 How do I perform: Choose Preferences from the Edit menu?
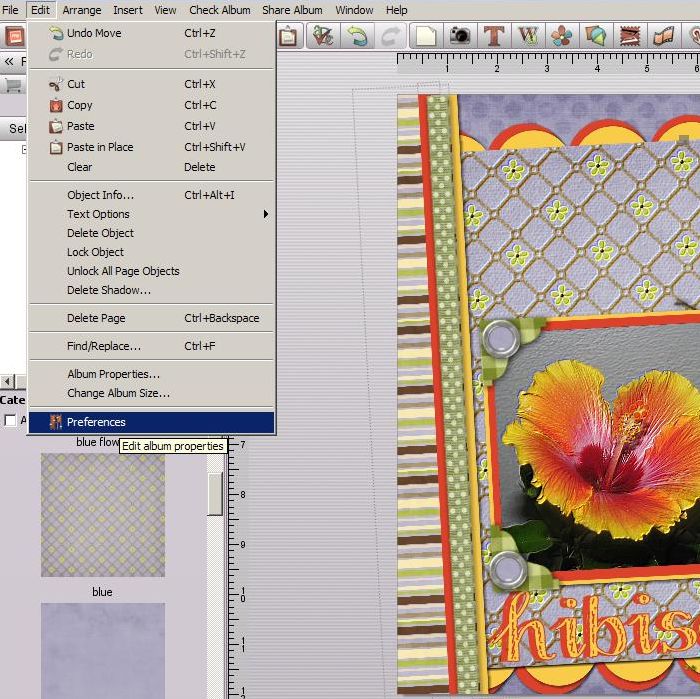96,422
